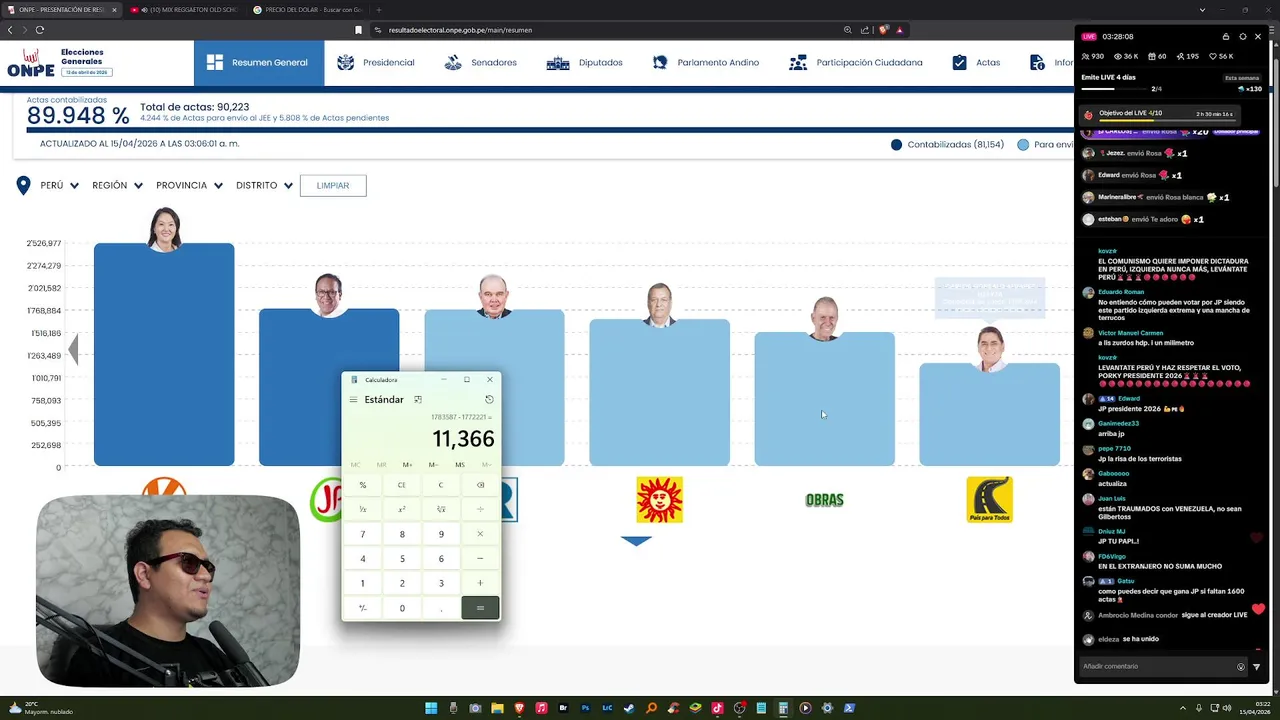Click the browser address bar URL
This screenshot has height=720, width=1280.
coord(460,30)
